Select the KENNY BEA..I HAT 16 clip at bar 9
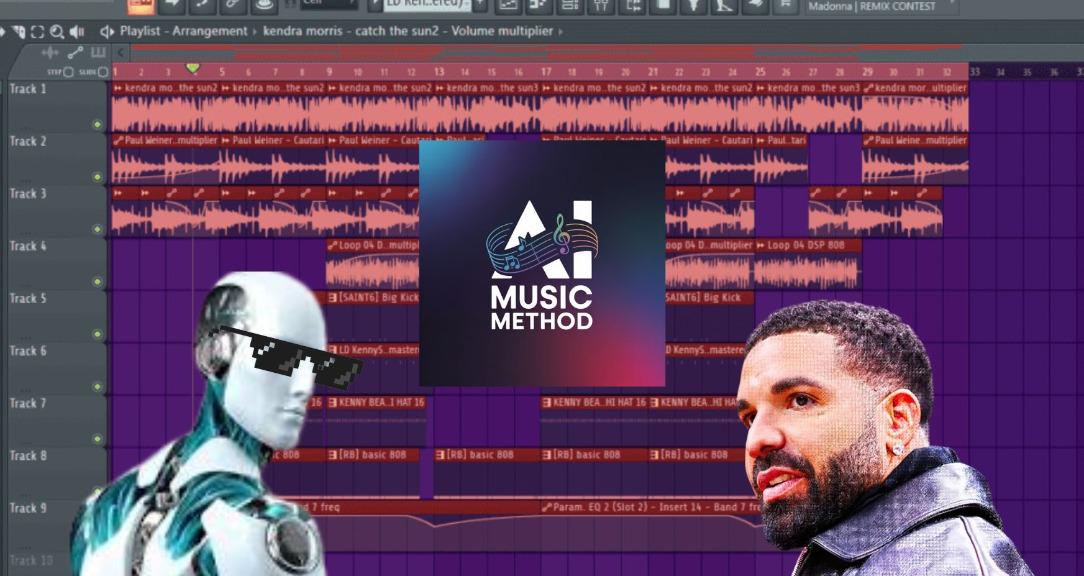 coord(375,420)
